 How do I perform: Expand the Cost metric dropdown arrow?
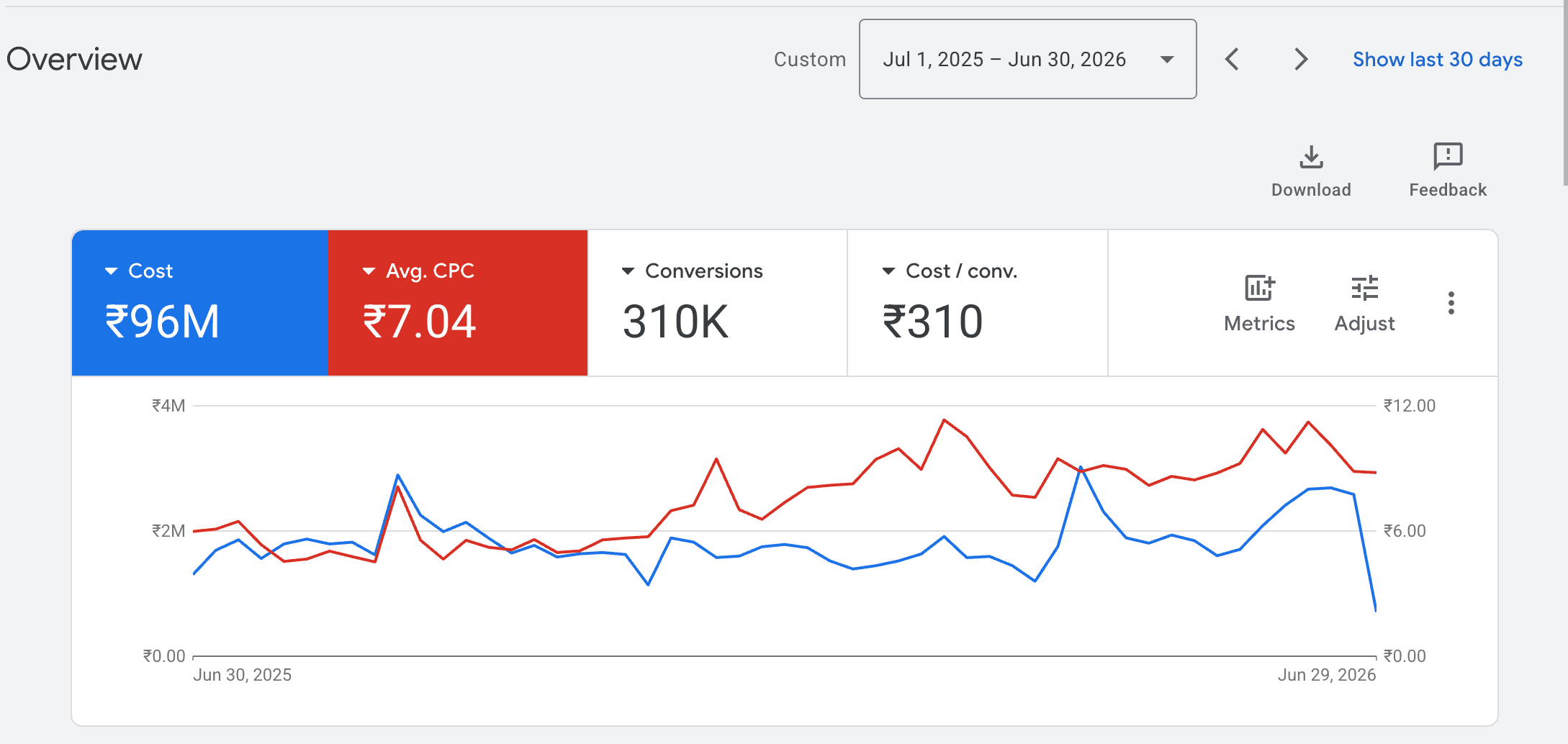point(111,271)
